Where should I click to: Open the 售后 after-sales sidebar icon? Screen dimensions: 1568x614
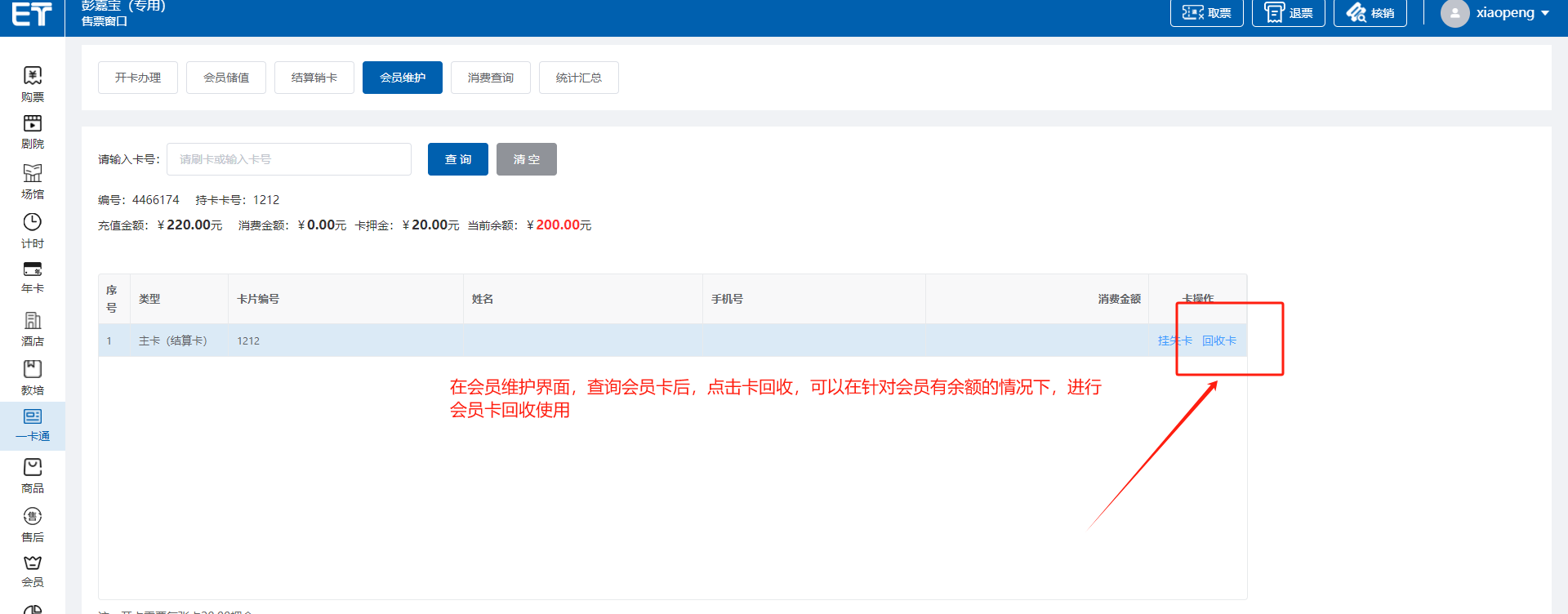pyautogui.click(x=33, y=517)
